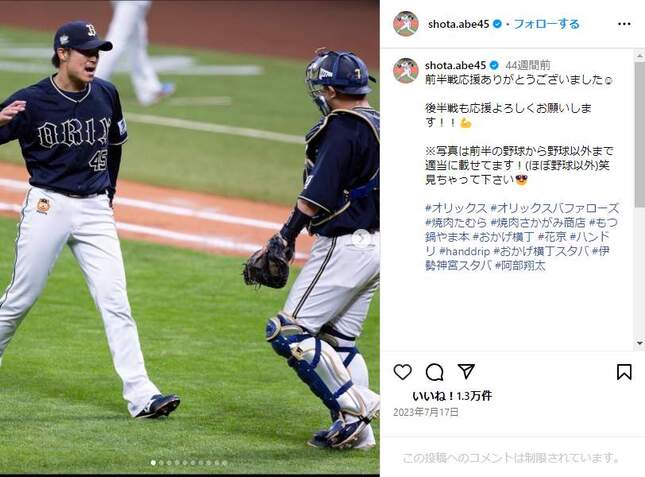Click the caption scrollbar down arrow
Image resolution: width=645 pixels, height=477 pixels.
tap(640, 343)
